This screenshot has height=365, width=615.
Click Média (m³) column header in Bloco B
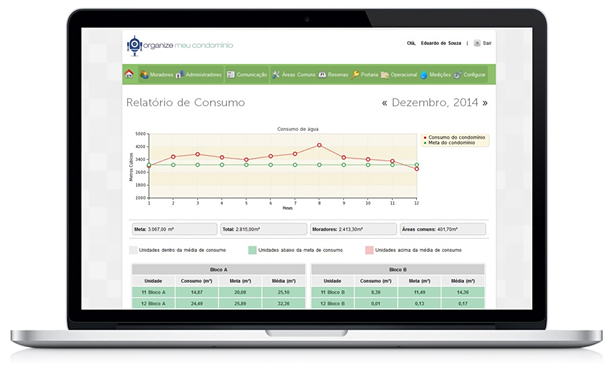click(x=463, y=281)
